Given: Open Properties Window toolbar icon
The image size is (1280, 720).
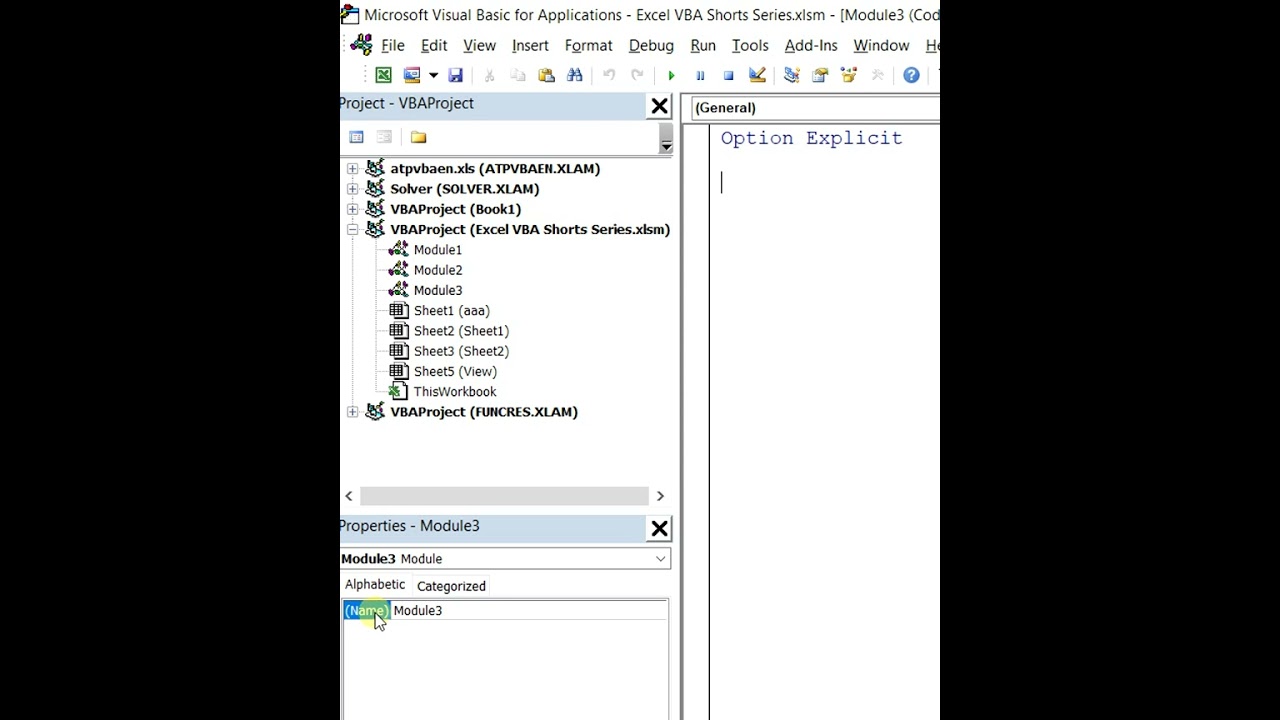Looking at the screenshot, I should 820,75.
